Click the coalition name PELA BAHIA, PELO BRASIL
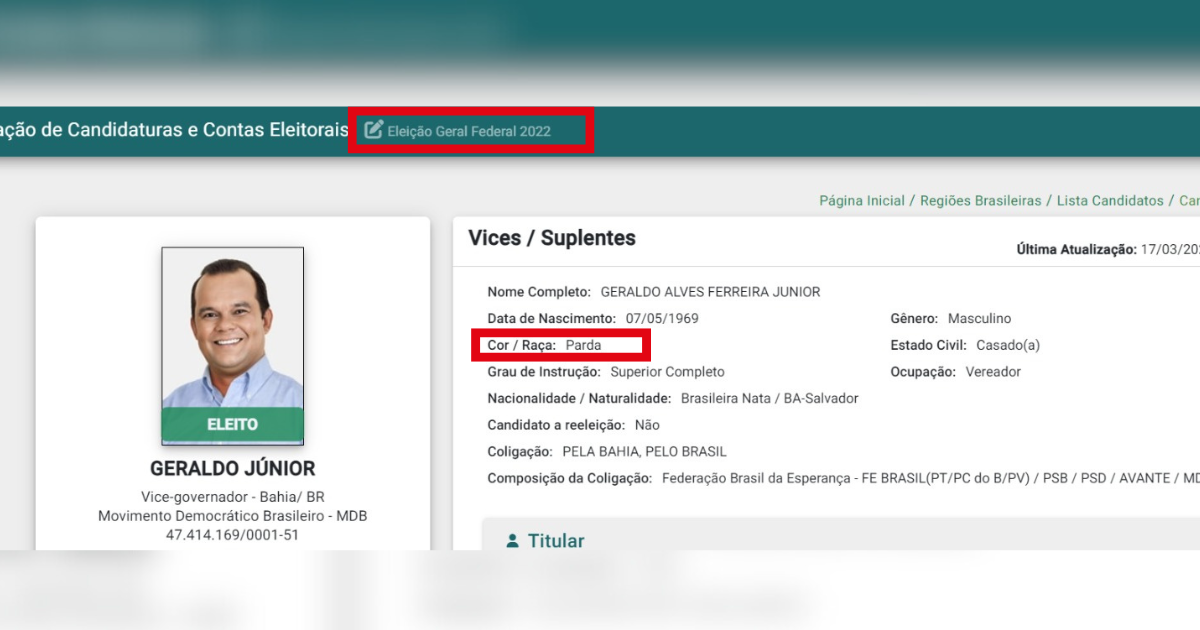The width and height of the screenshot is (1200, 630). coord(644,452)
